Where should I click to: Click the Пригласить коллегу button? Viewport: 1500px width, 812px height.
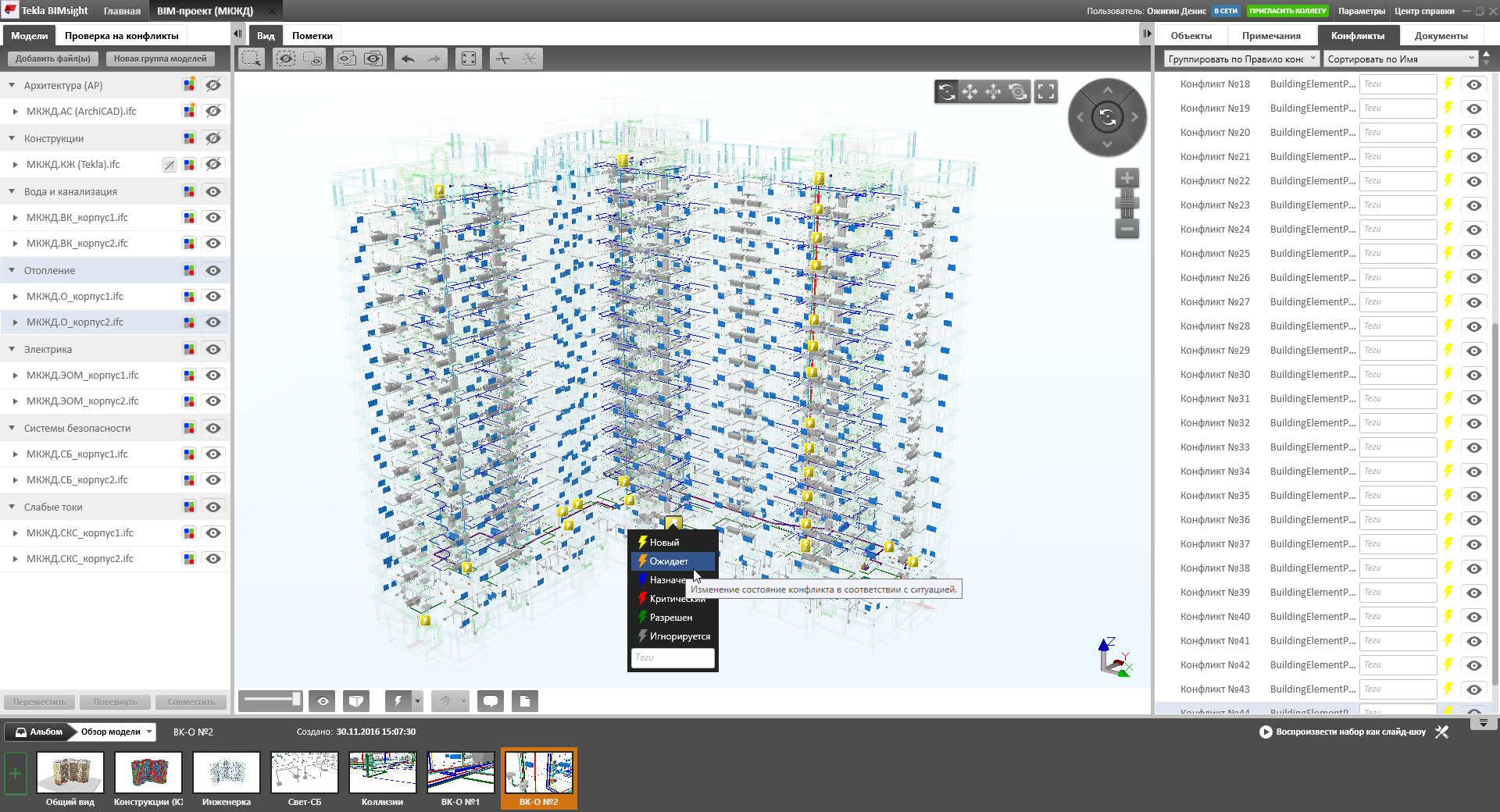(x=1288, y=10)
